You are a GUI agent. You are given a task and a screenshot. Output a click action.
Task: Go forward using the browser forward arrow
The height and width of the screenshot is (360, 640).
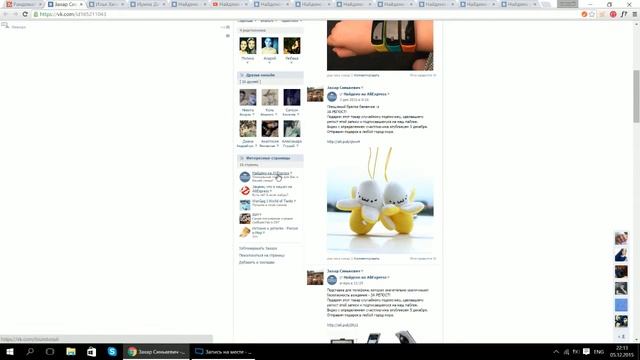(x=15, y=14)
